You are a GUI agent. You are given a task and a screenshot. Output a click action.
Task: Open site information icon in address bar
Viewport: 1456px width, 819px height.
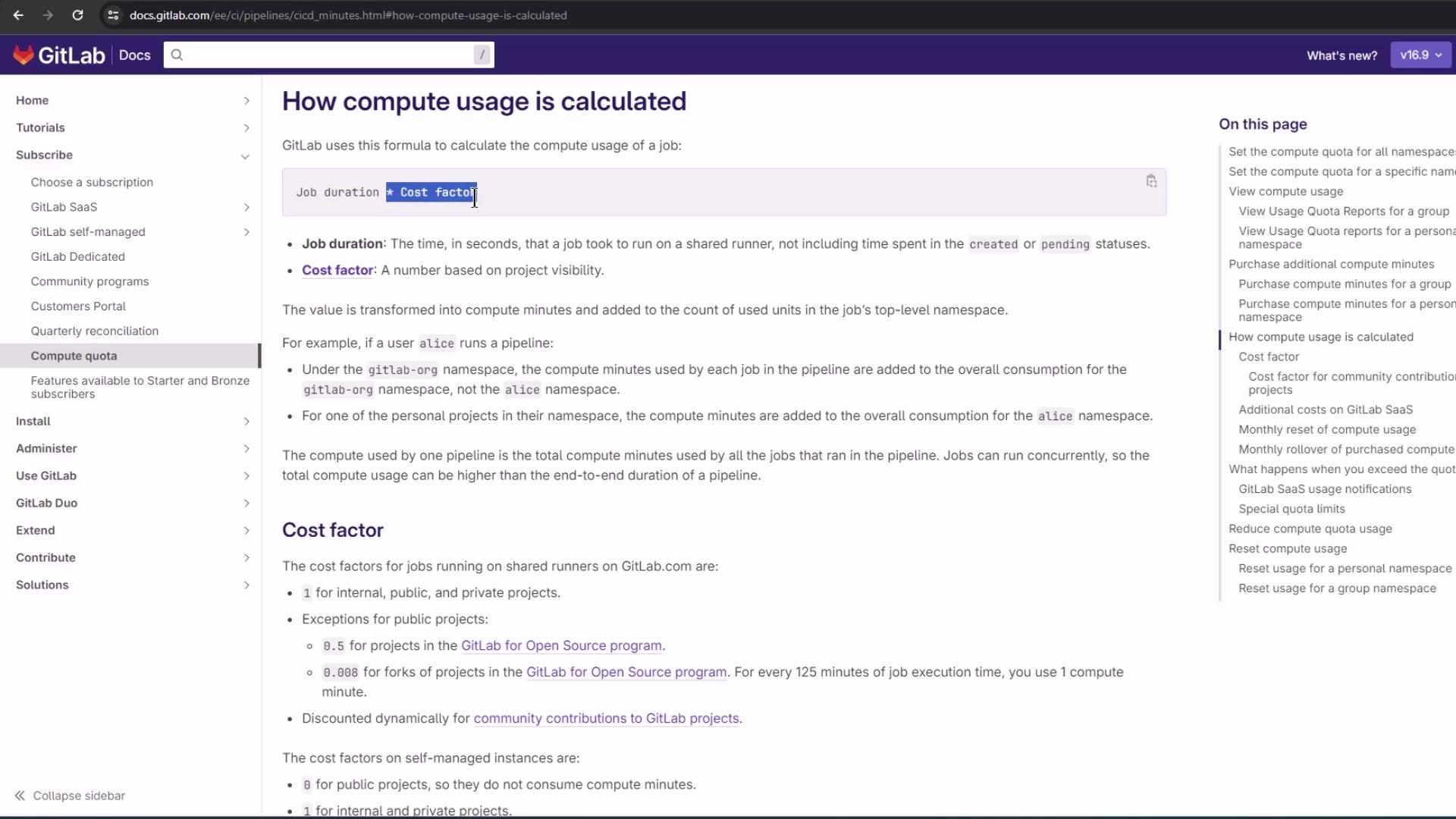(113, 15)
